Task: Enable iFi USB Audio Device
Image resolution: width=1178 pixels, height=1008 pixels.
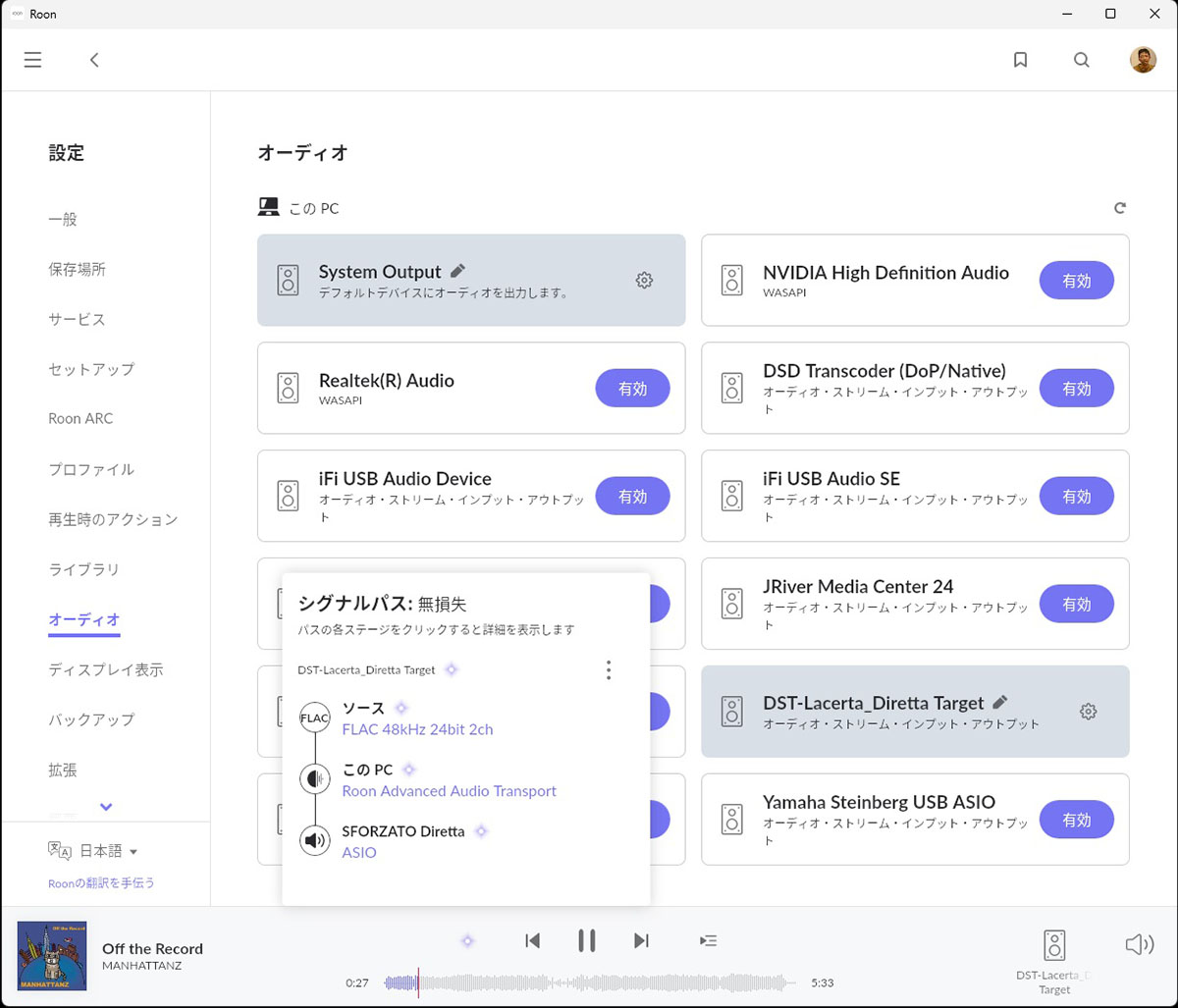Action: point(633,497)
